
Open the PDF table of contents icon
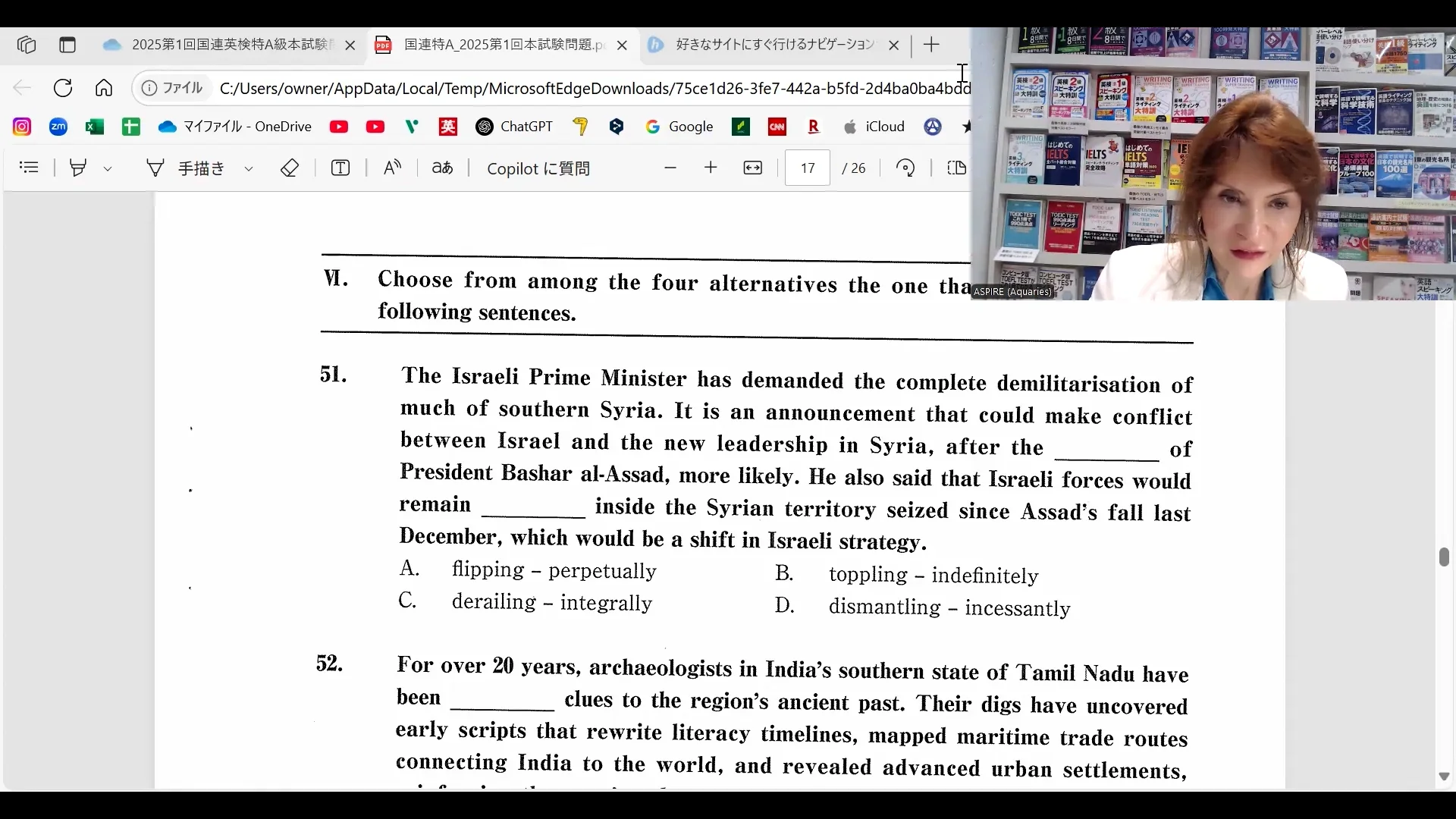(x=29, y=168)
